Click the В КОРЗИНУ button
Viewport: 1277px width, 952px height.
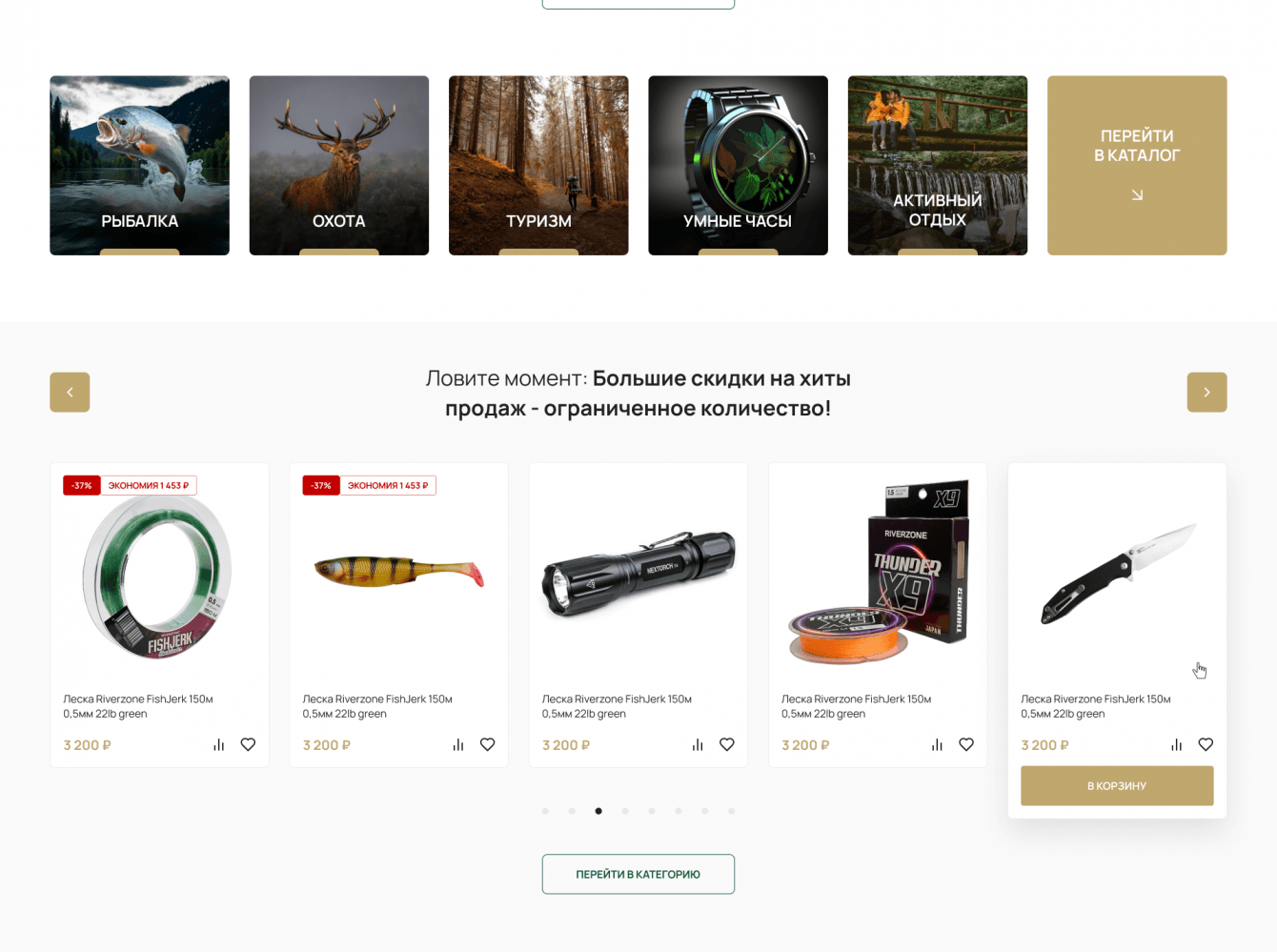1117,785
